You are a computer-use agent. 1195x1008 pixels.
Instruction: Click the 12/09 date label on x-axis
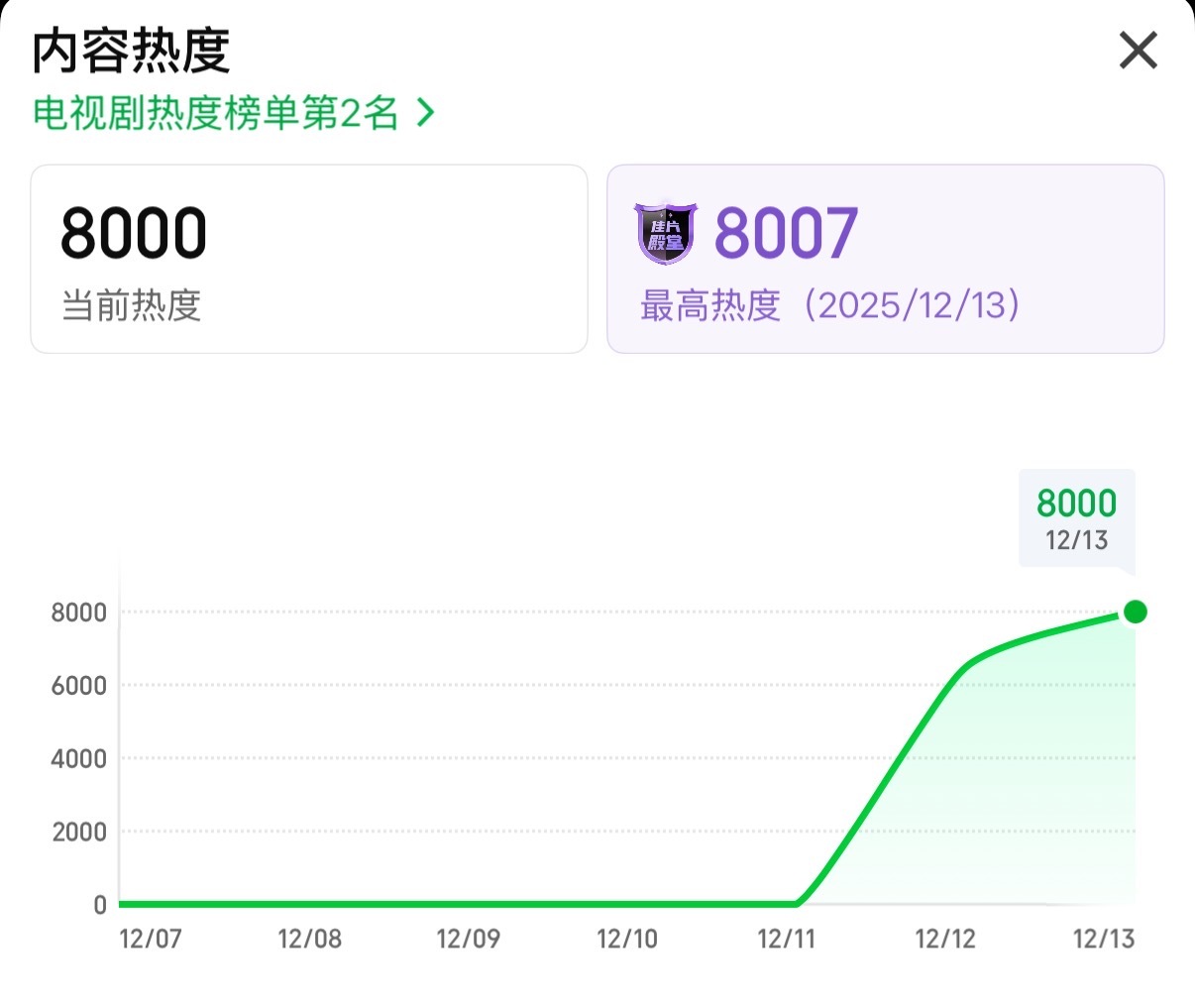[x=468, y=939]
